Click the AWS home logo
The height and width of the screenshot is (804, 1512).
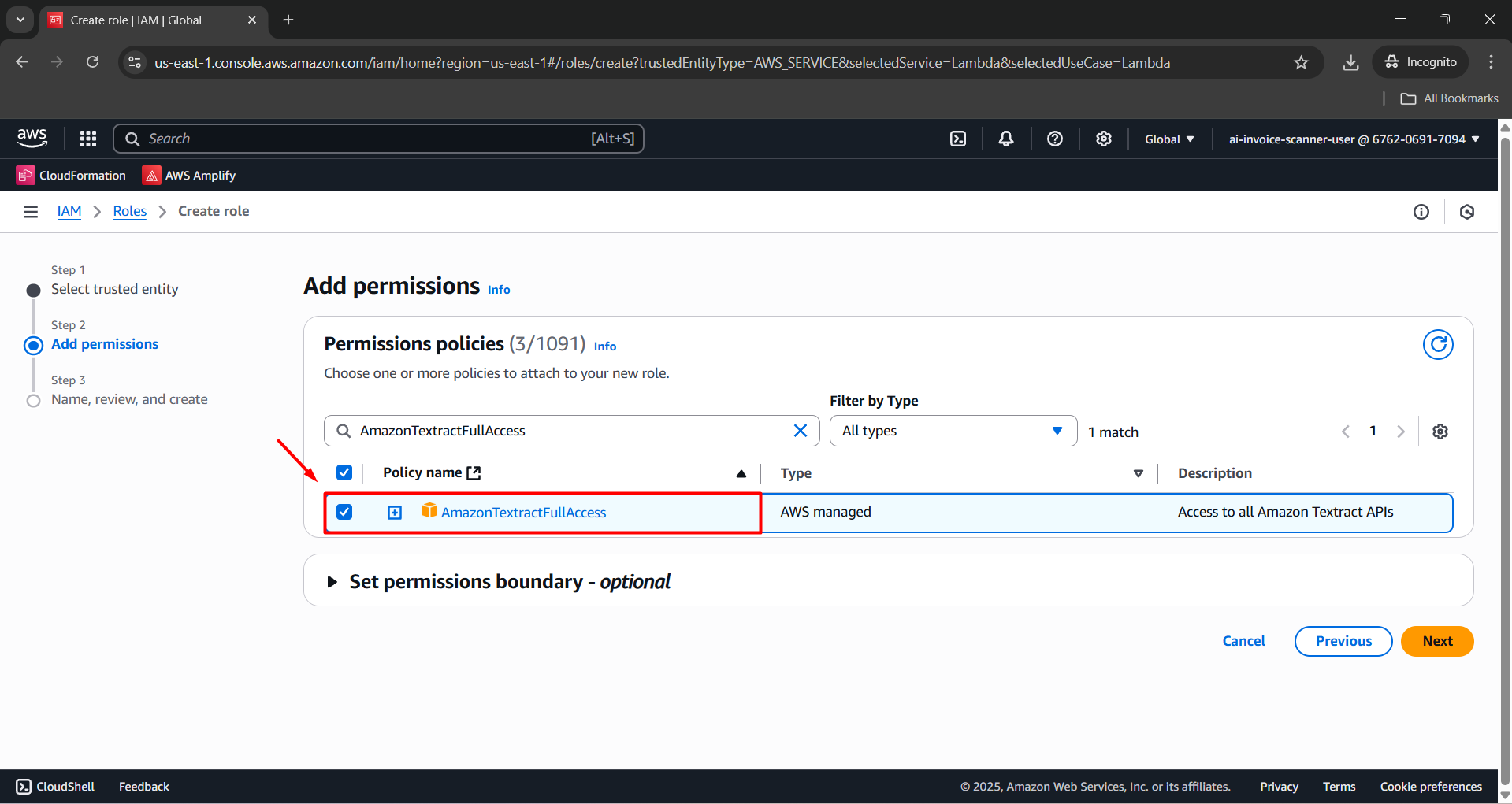(32, 138)
